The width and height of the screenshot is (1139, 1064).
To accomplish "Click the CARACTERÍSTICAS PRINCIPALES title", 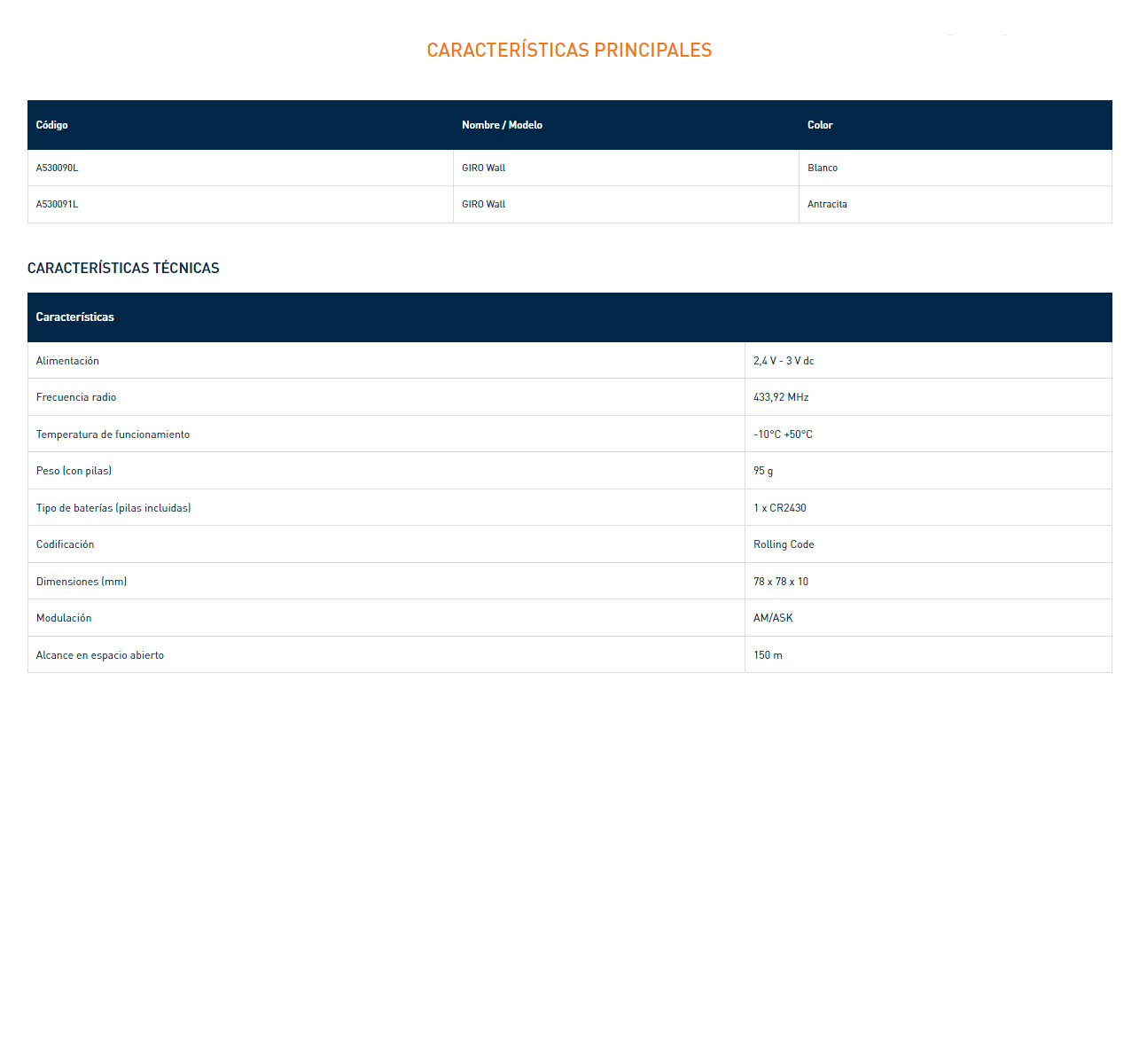I will 569,51.
